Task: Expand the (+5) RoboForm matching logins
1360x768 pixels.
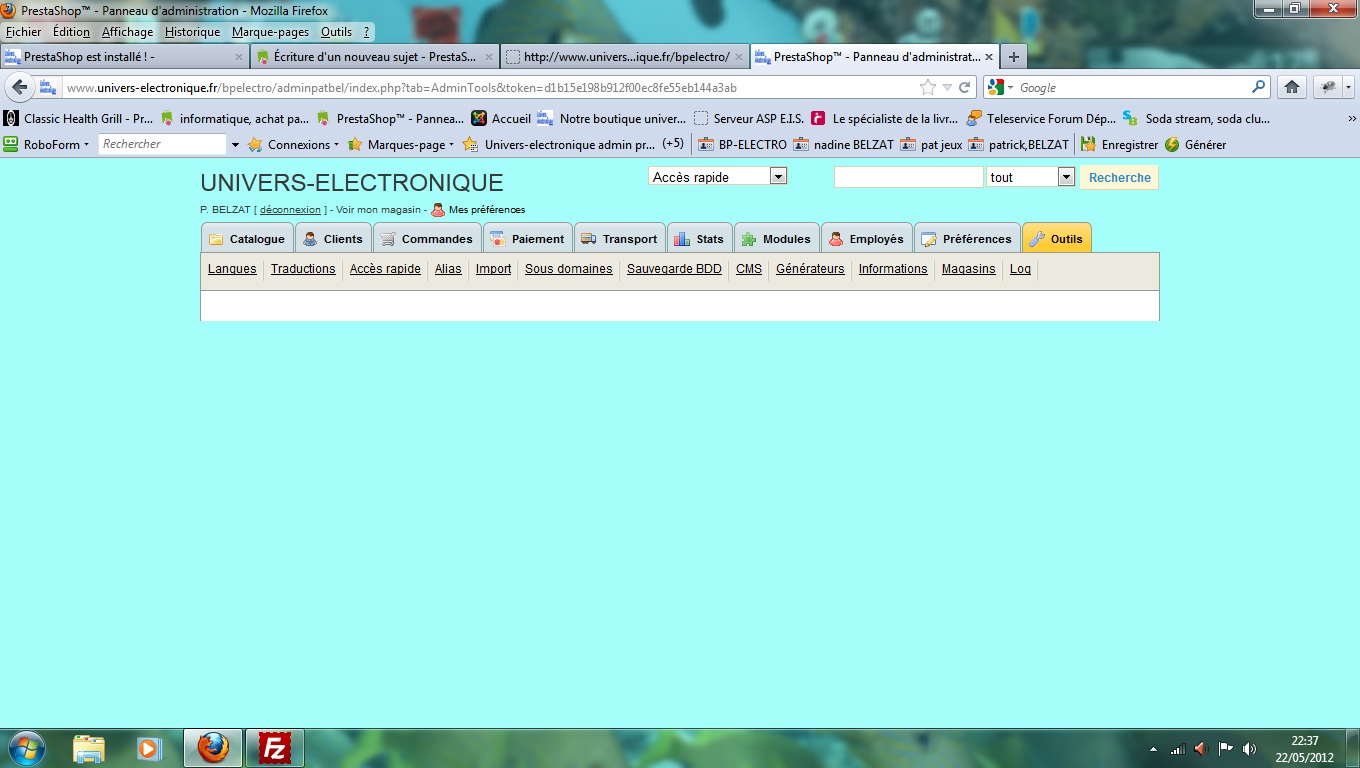Action: pos(673,144)
